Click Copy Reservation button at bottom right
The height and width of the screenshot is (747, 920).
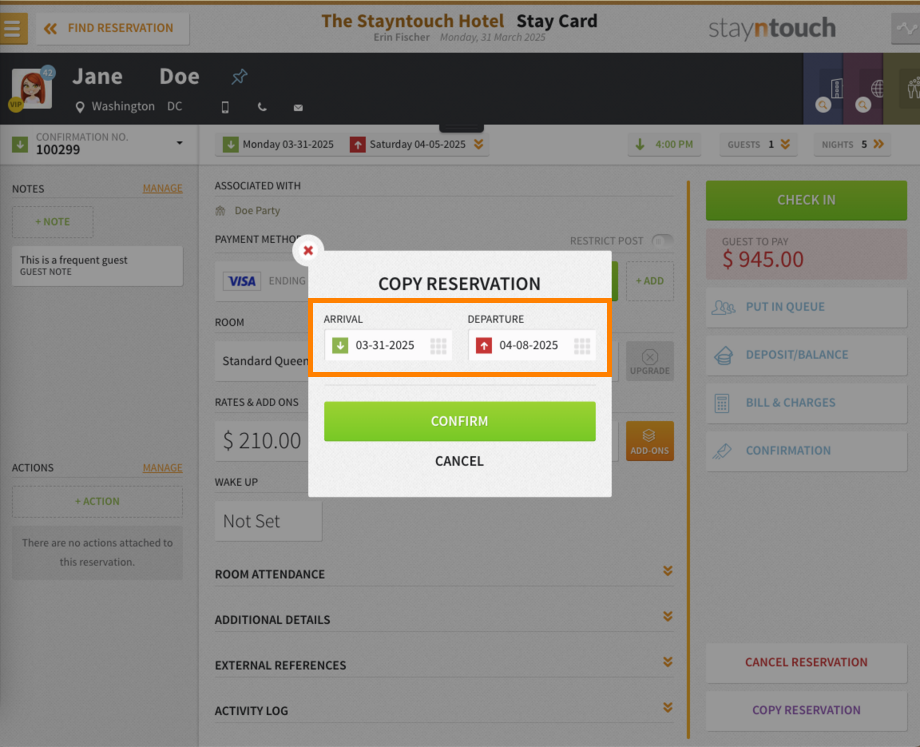tap(806, 711)
